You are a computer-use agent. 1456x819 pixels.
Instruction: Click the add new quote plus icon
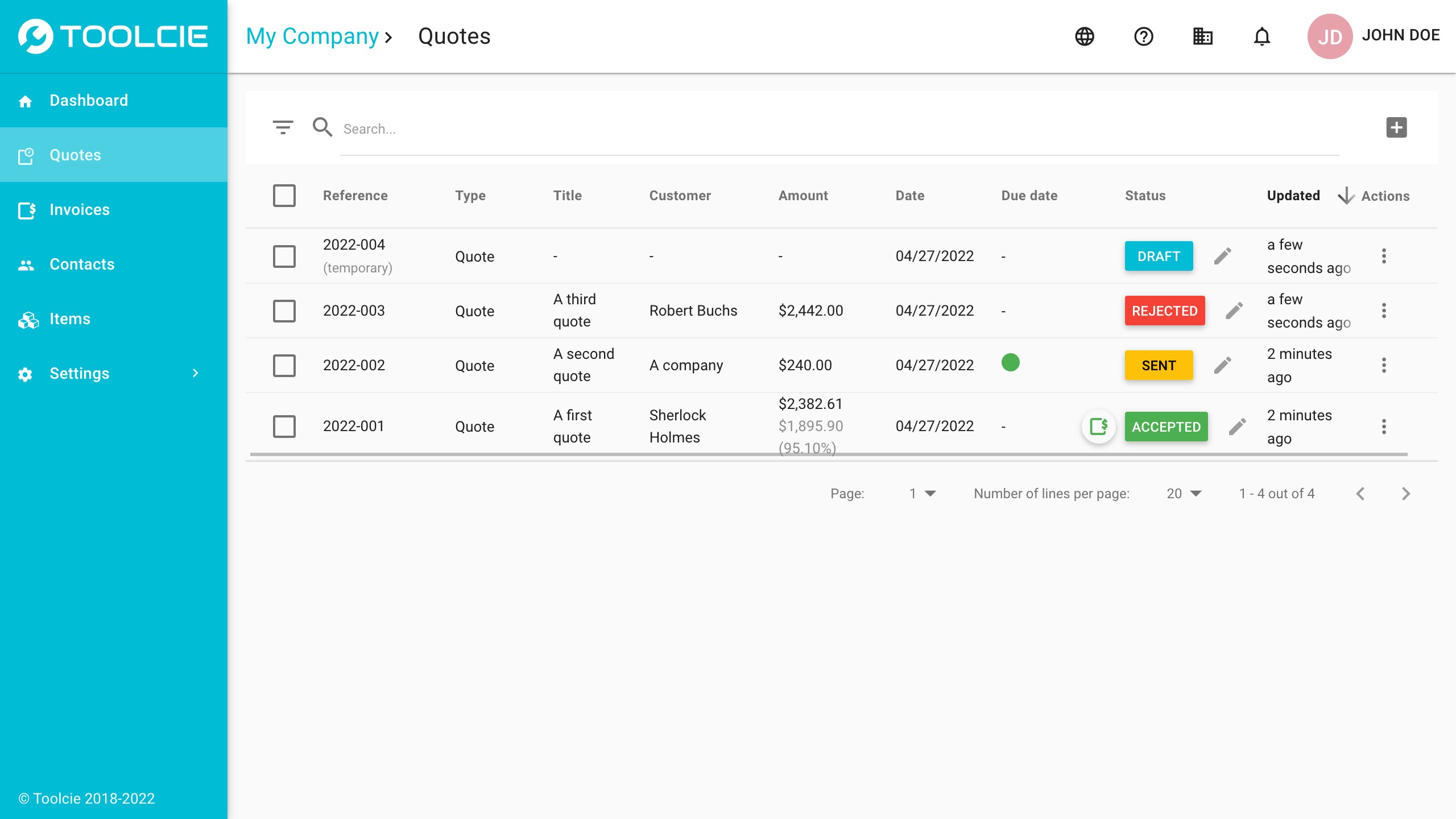pyautogui.click(x=1396, y=127)
